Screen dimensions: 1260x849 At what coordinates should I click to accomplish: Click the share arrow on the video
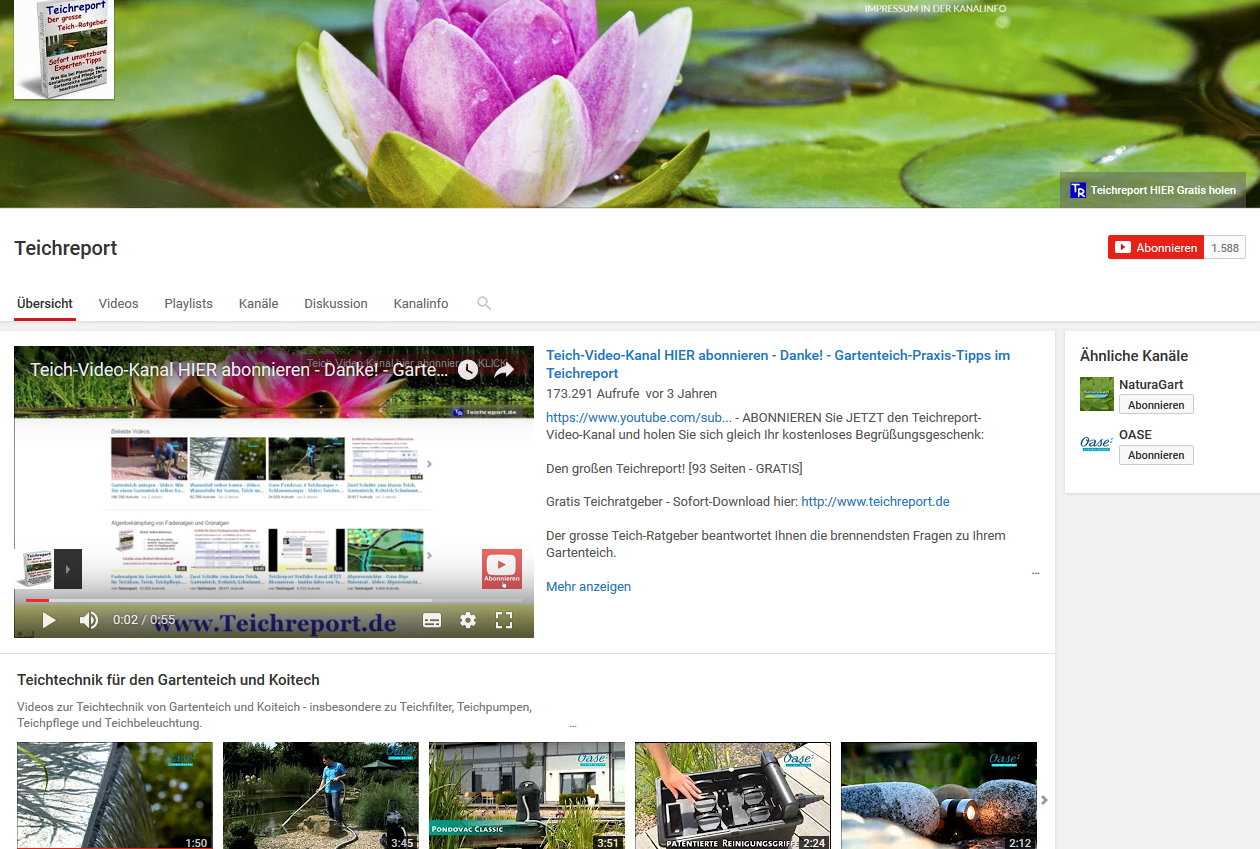pyautogui.click(x=504, y=370)
